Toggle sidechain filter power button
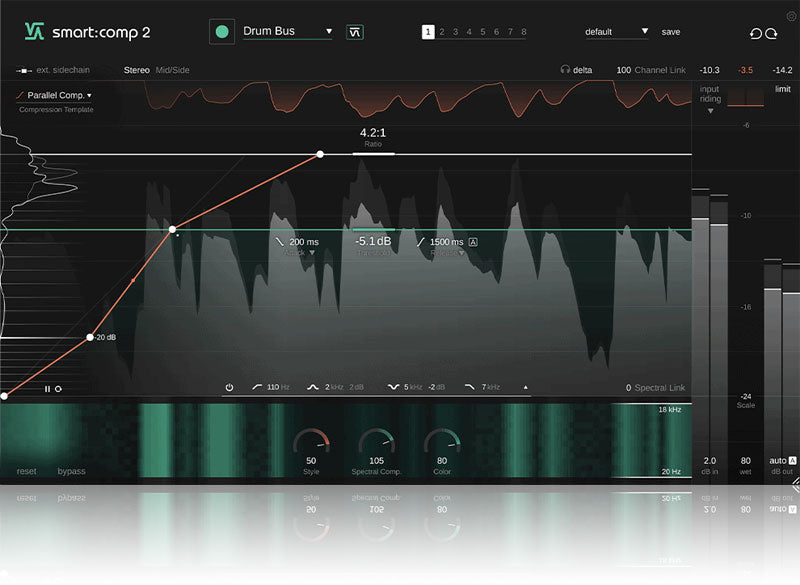Image resolution: width=800 pixels, height=585 pixels. pyautogui.click(x=229, y=387)
